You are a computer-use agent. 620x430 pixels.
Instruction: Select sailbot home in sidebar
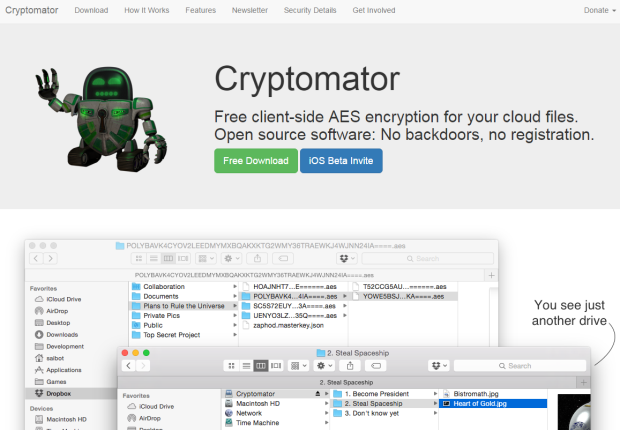coord(49,358)
